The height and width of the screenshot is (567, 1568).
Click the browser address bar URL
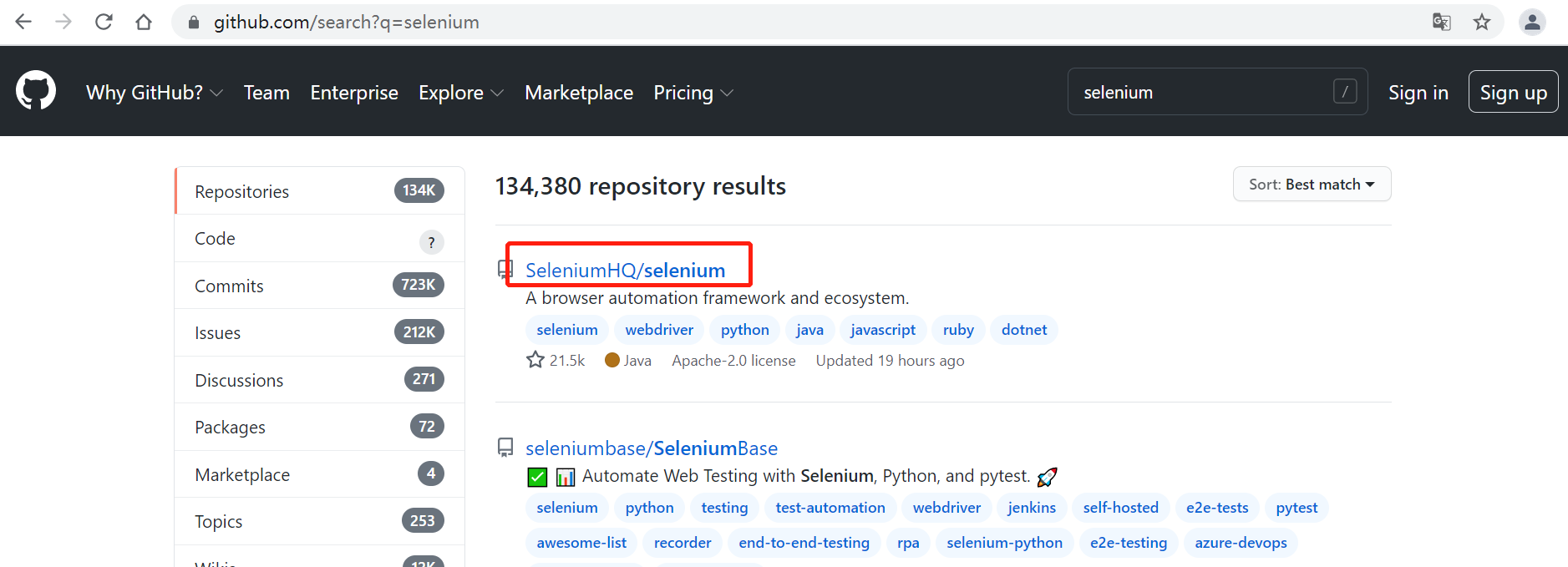347,23
